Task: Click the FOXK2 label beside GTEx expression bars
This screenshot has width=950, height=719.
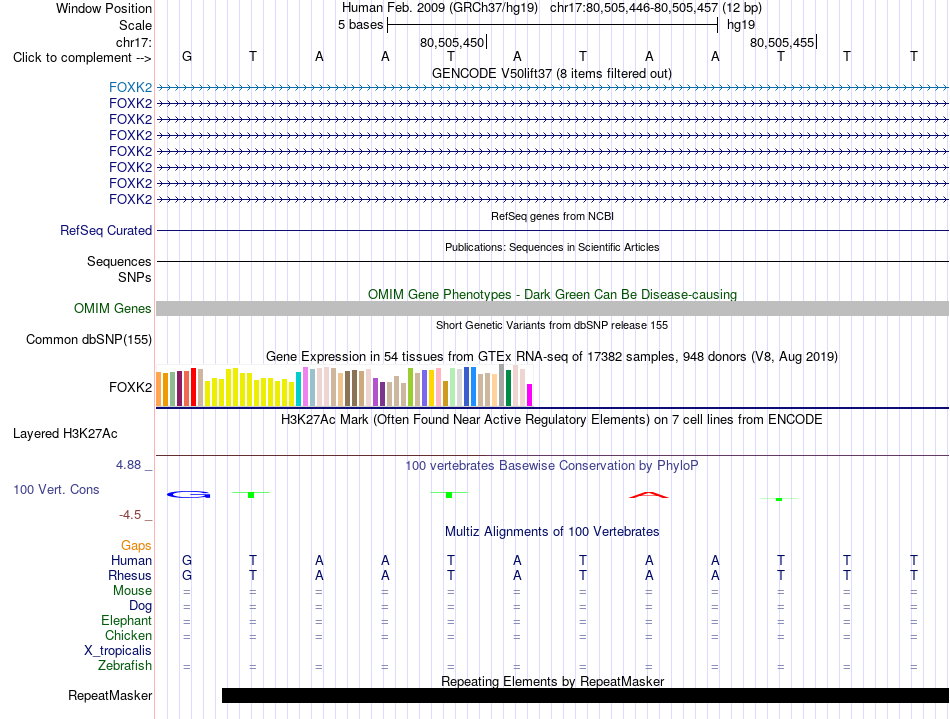Action: click(130, 387)
